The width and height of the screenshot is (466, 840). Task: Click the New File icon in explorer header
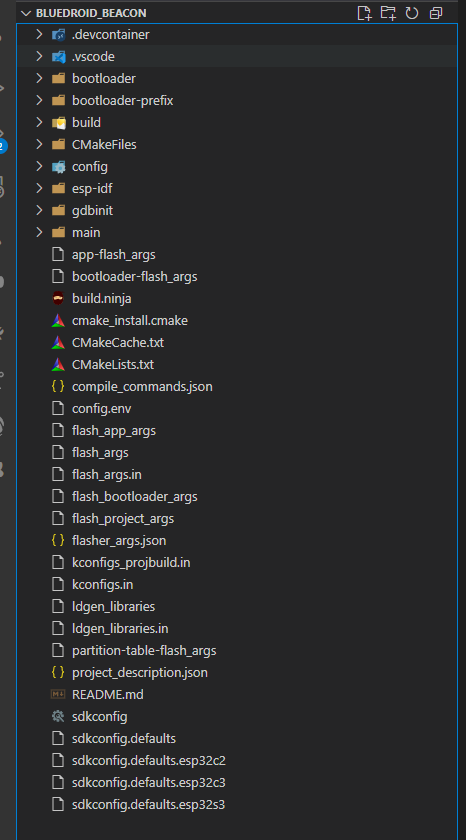364,13
